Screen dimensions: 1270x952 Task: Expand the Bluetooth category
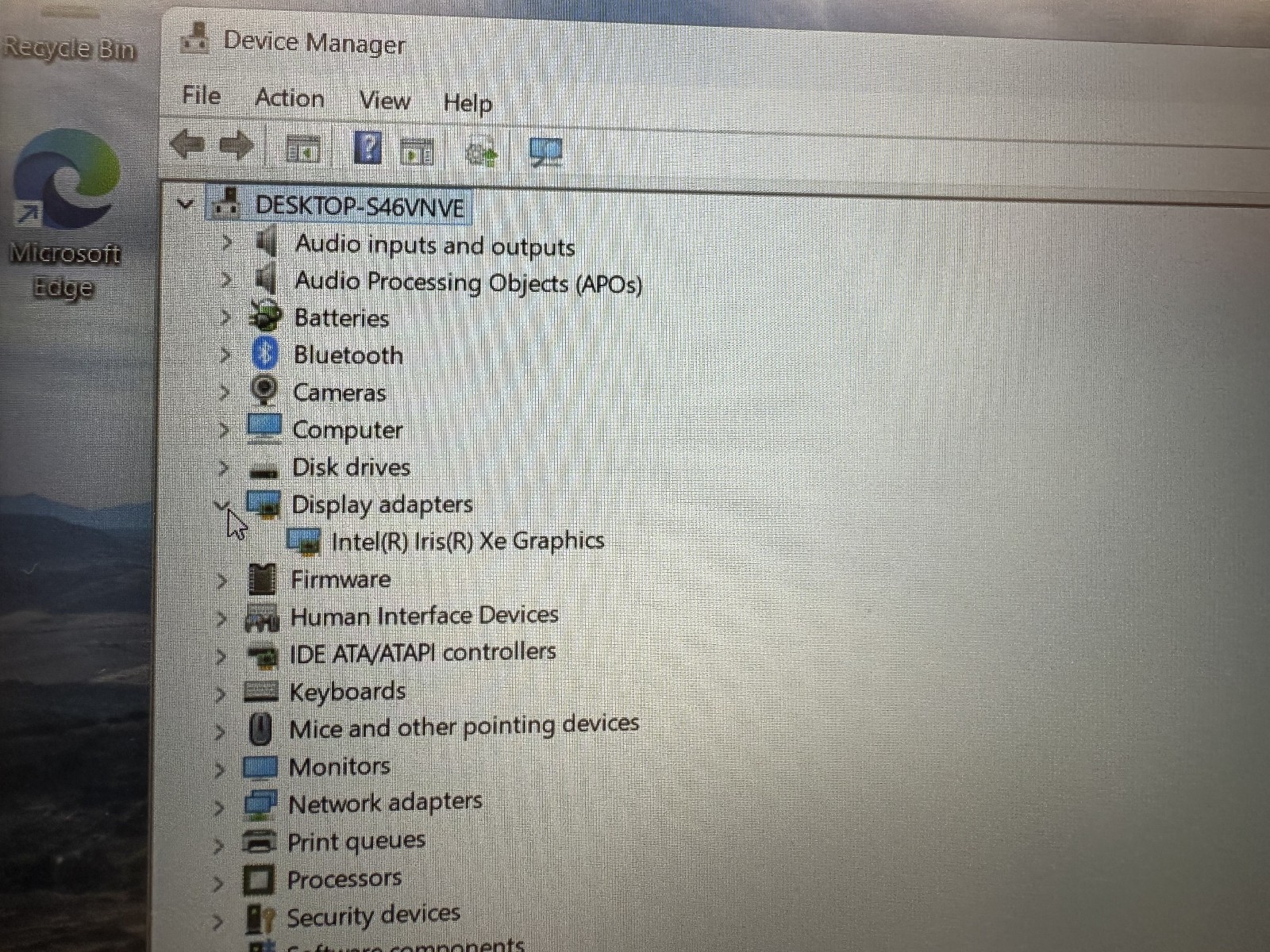tap(225, 354)
